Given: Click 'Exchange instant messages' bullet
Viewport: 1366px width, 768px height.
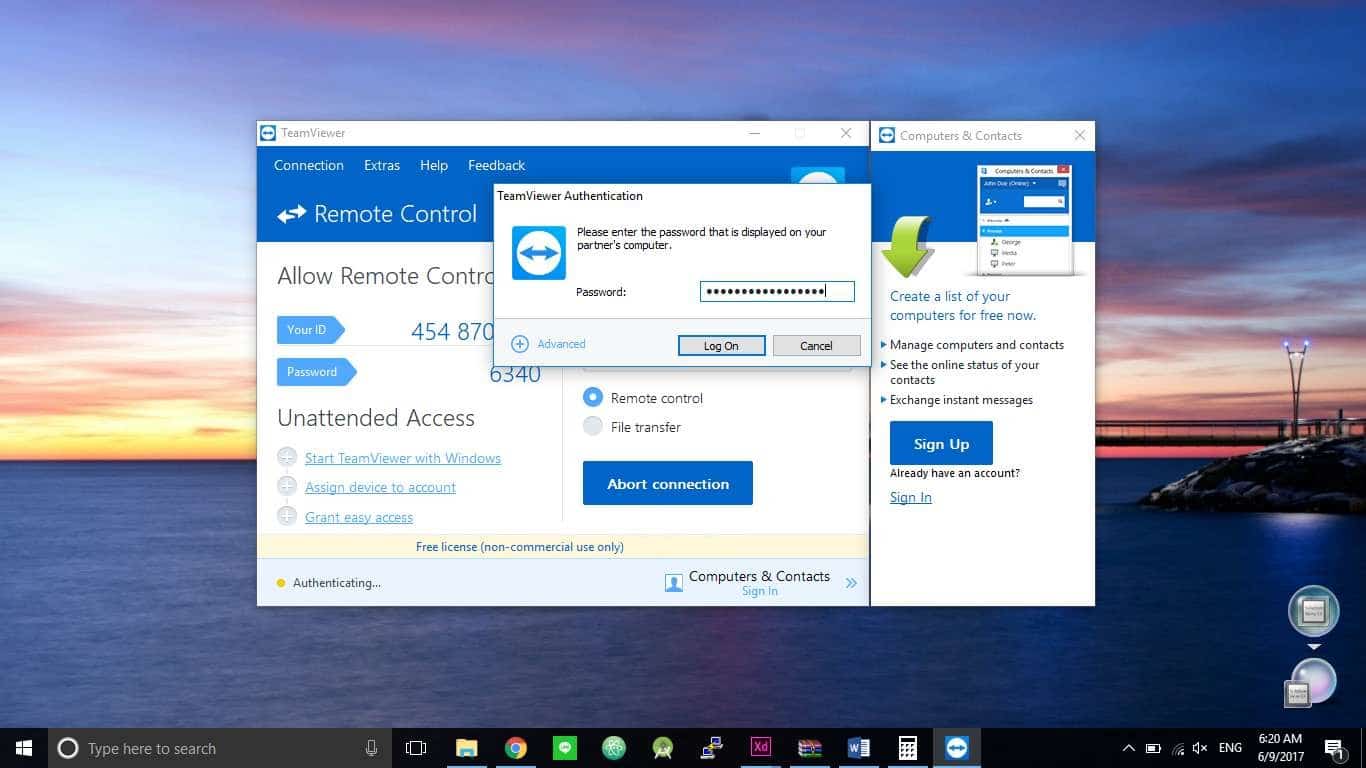Looking at the screenshot, I should pos(961,400).
